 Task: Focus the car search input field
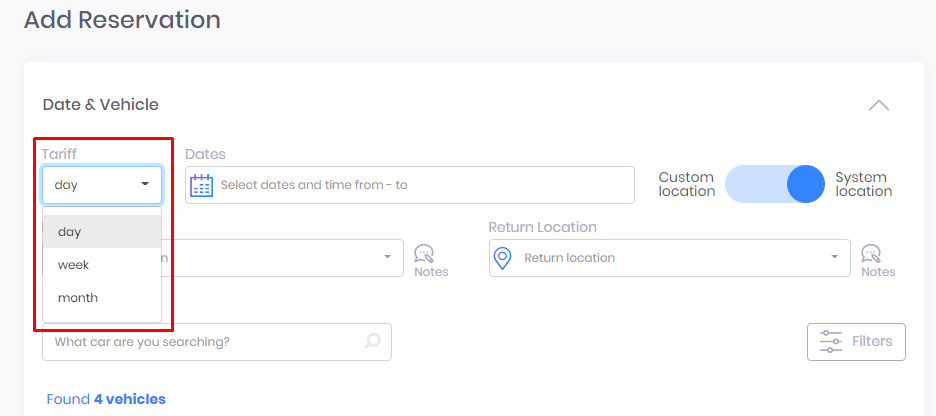click(x=200, y=342)
